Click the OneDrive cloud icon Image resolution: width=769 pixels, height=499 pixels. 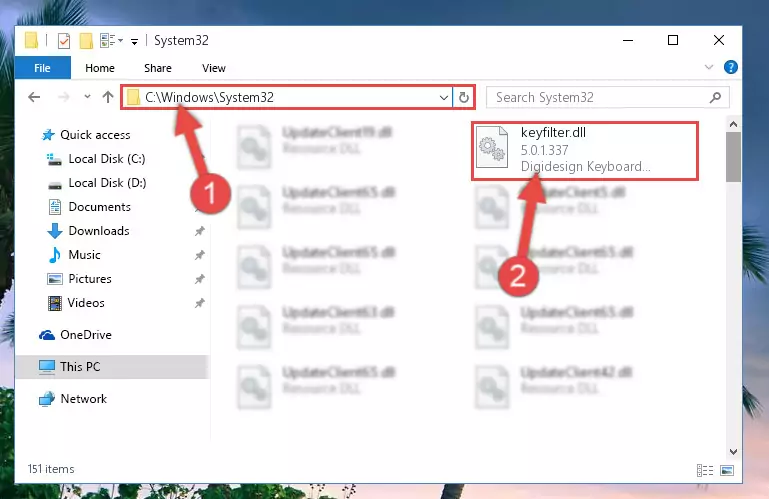tap(47, 335)
